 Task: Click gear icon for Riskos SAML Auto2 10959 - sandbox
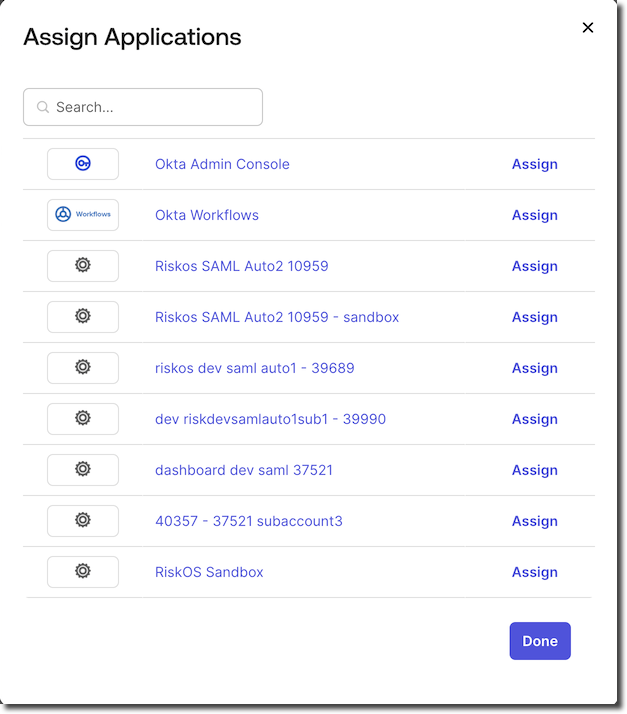(x=83, y=316)
